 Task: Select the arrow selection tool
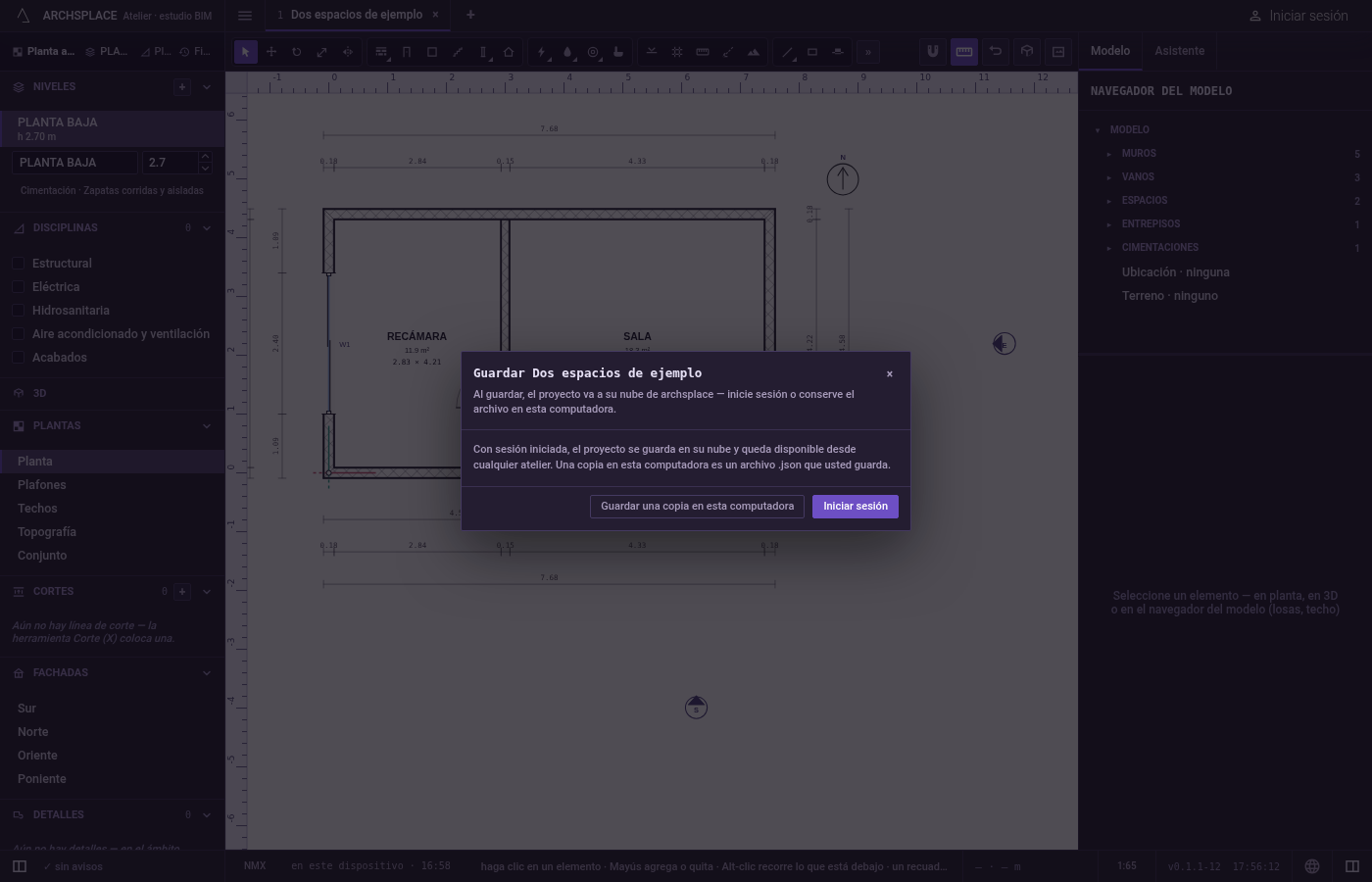[246, 52]
